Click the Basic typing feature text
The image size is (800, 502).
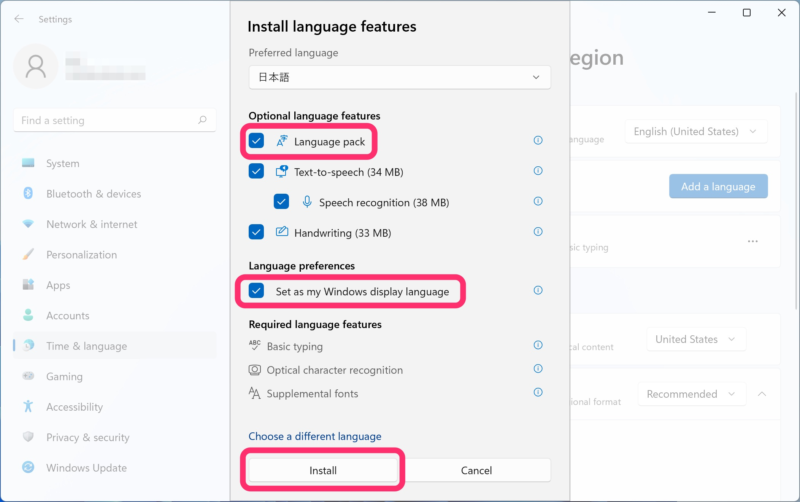294,346
